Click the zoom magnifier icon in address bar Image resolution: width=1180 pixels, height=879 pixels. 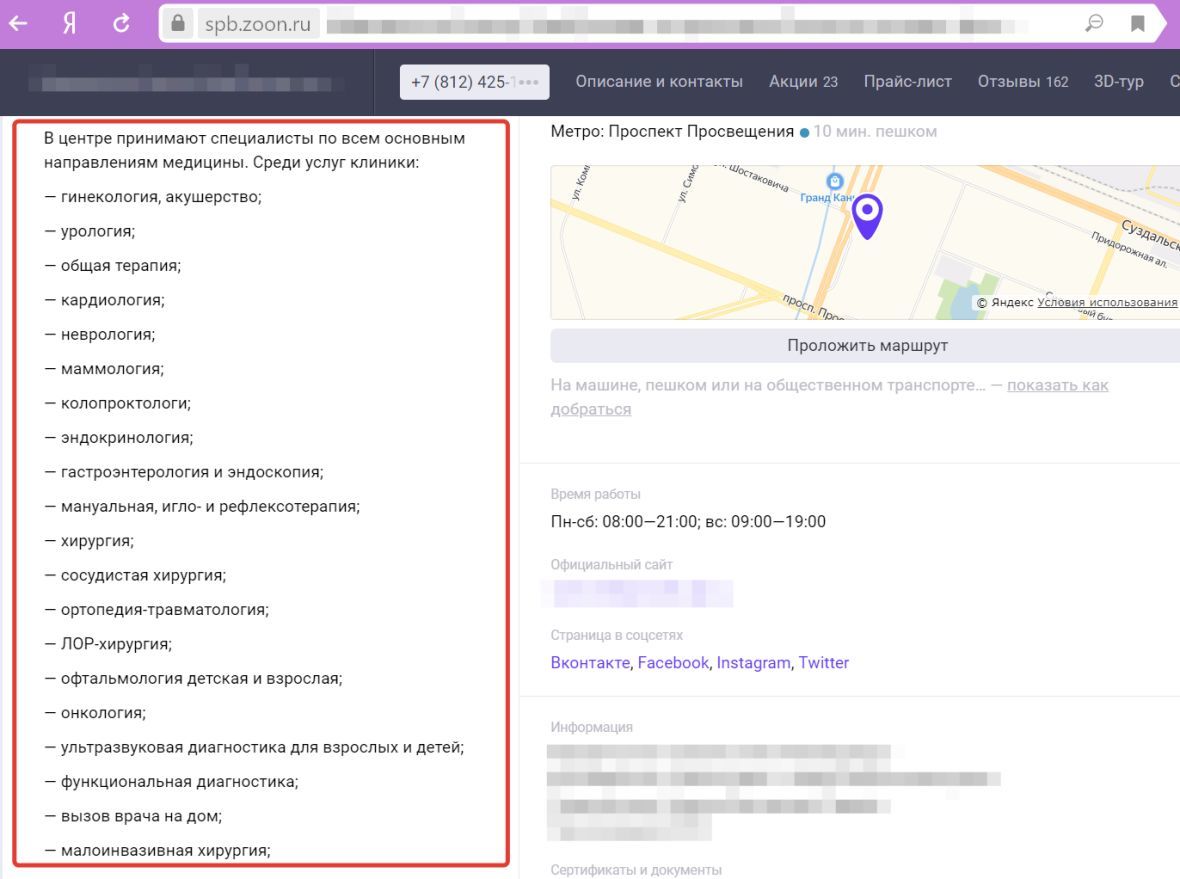point(1094,24)
